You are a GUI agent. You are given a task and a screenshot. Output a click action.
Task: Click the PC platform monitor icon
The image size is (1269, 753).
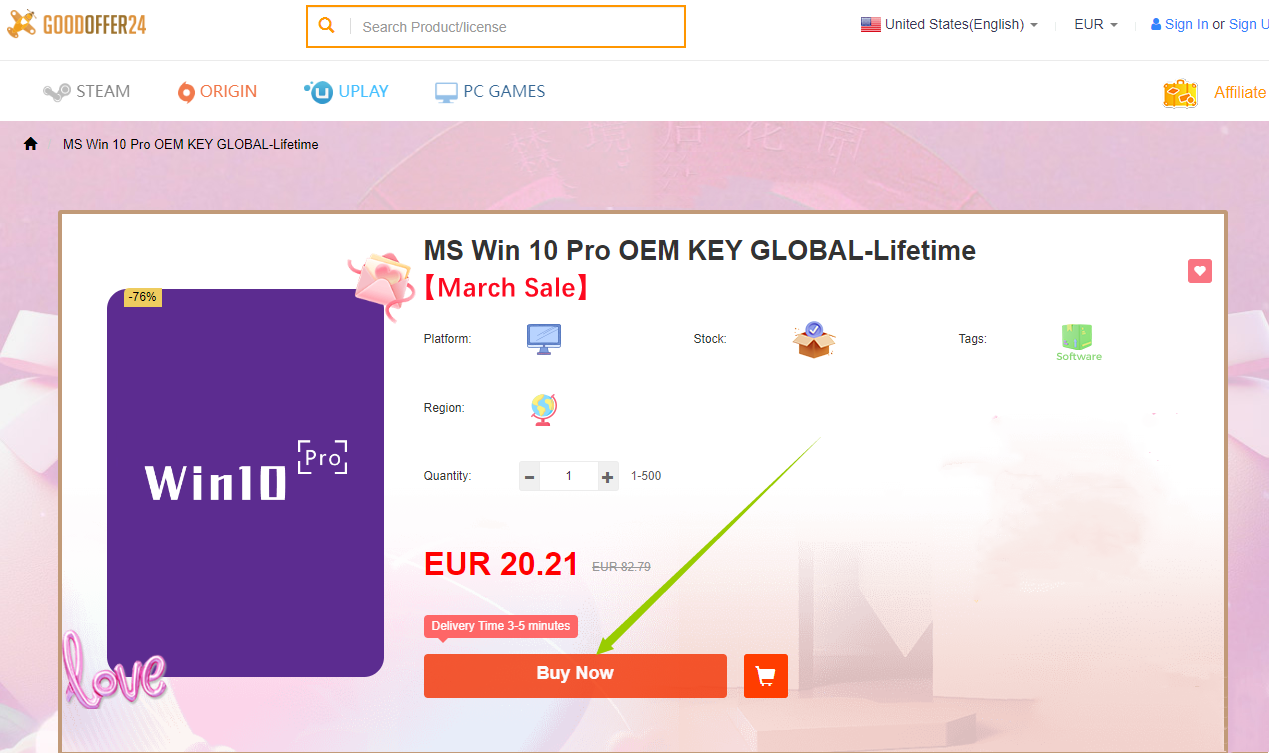pyautogui.click(x=544, y=339)
